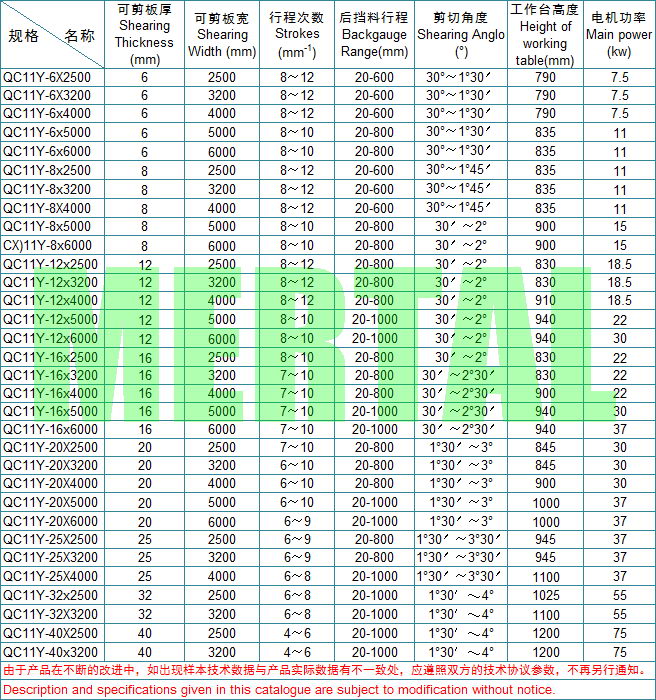Select model QC11Y-6x6000

[x=47, y=151]
